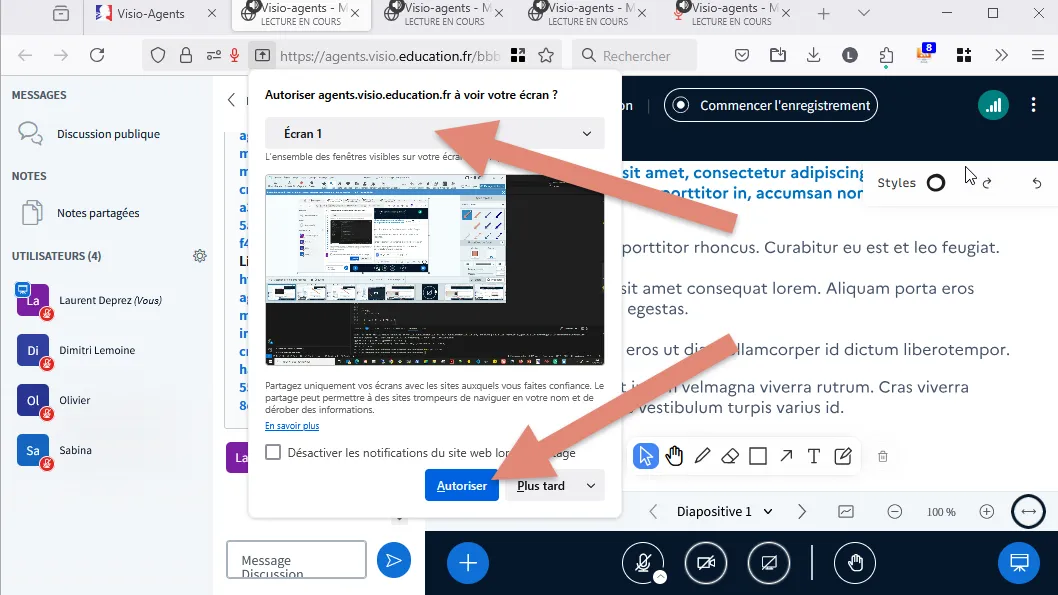Collapse the chat panel with back chevron

pyautogui.click(x=231, y=100)
